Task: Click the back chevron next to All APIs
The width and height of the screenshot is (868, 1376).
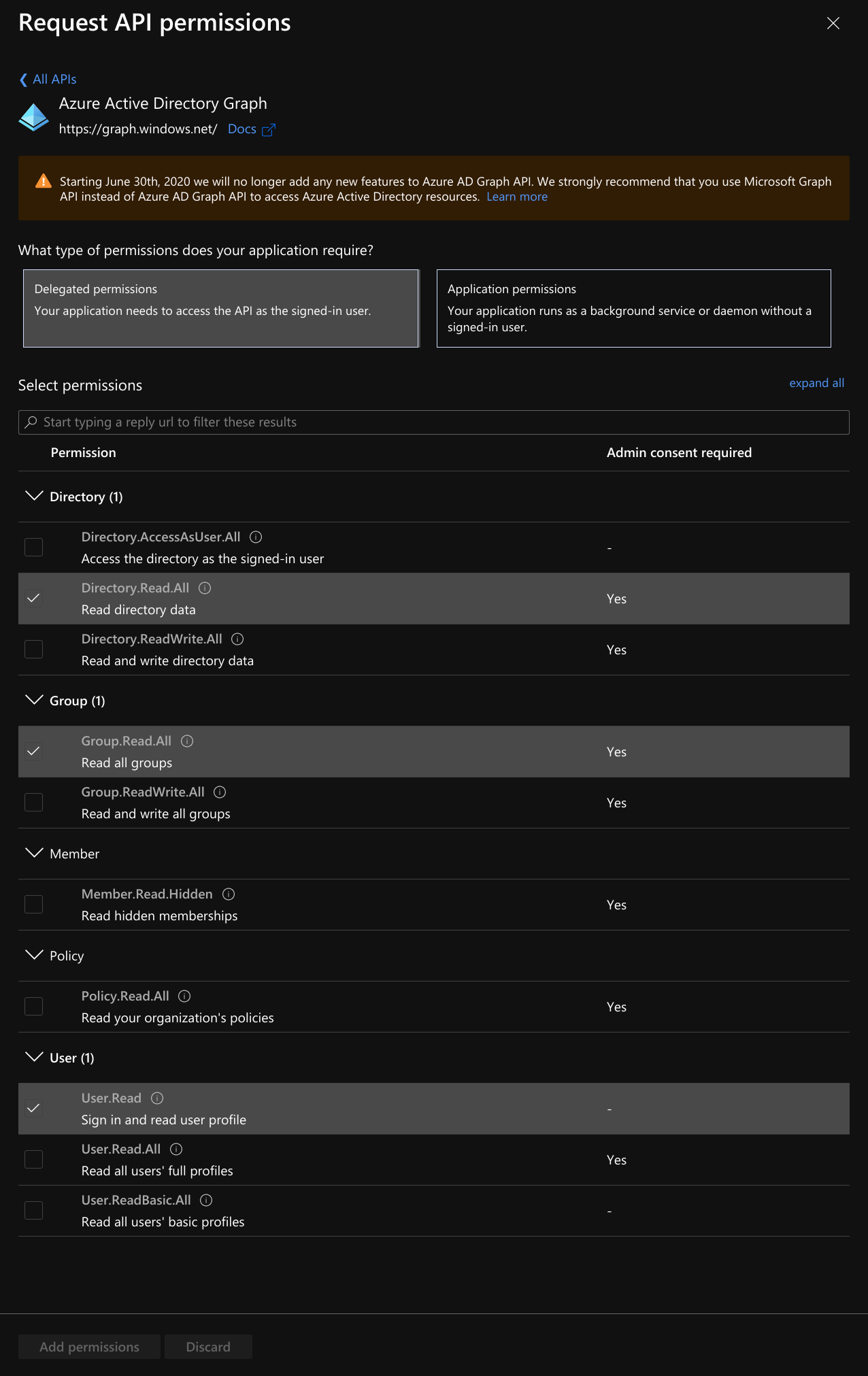Action: pyautogui.click(x=23, y=80)
